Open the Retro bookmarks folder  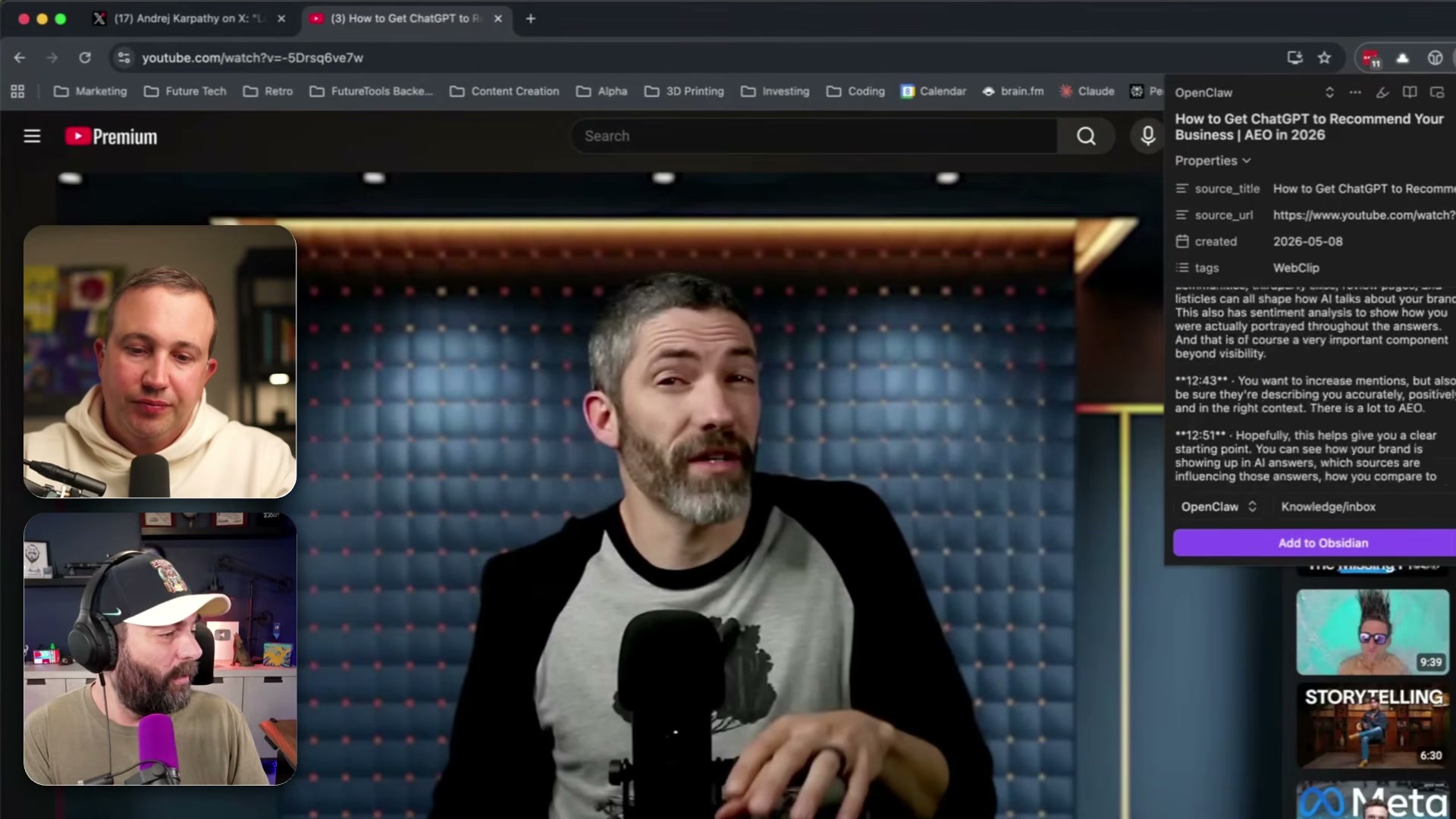point(268,91)
